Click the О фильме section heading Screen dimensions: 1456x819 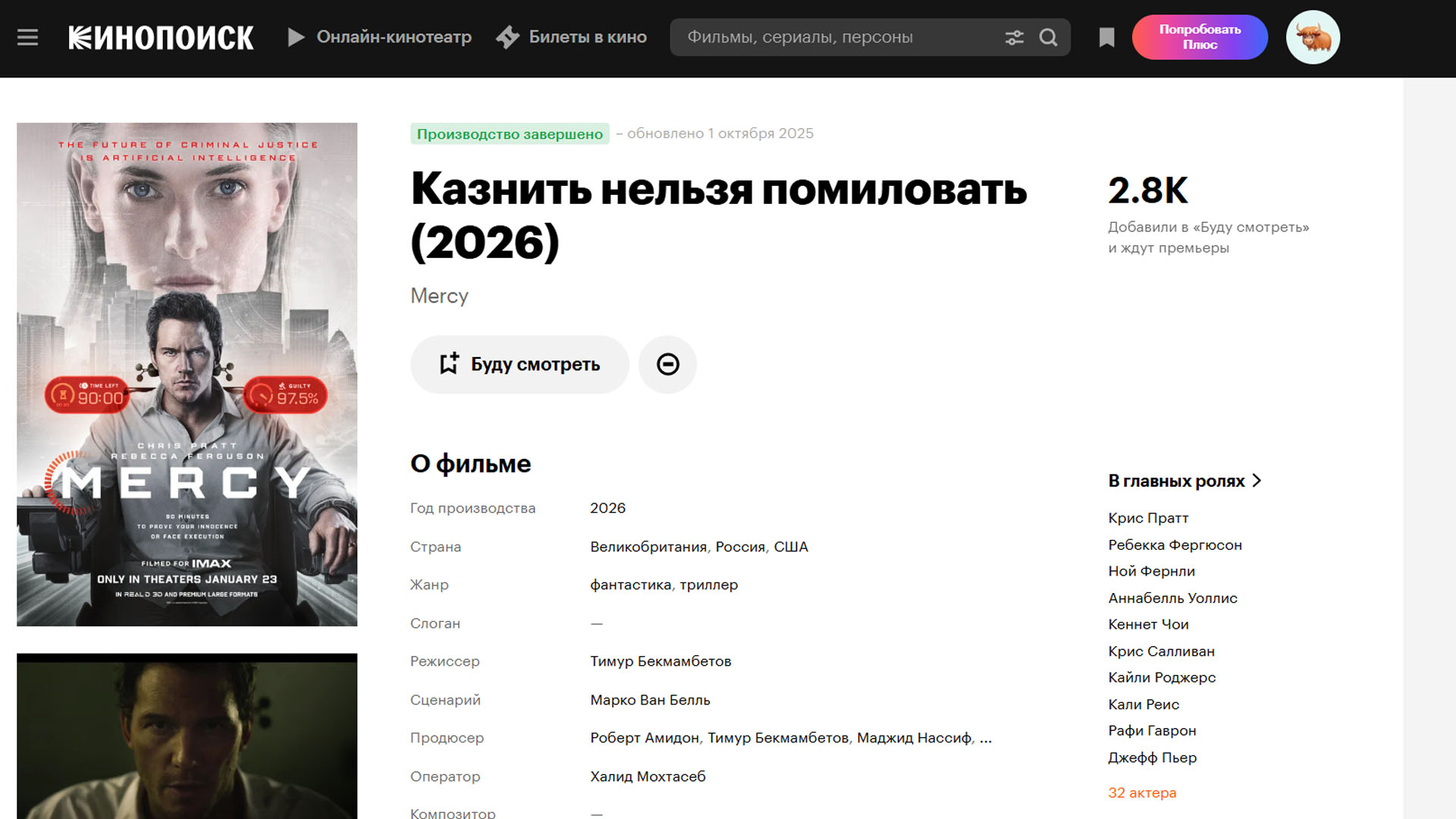[470, 463]
